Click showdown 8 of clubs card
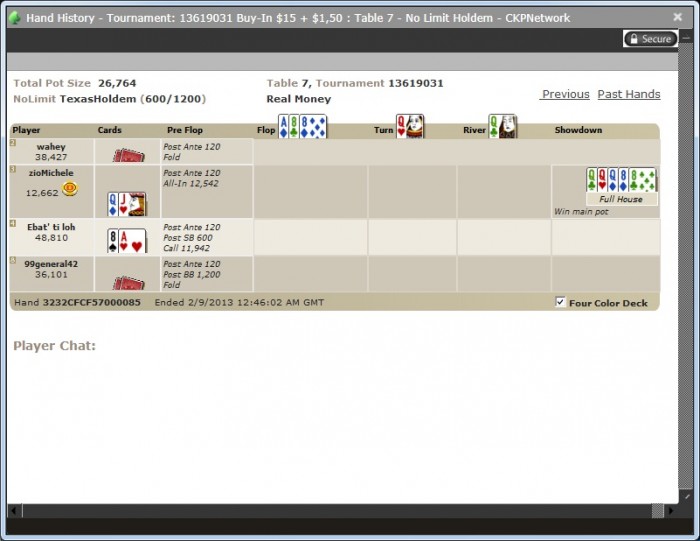This screenshot has width=700, height=541. (x=642, y=180)
